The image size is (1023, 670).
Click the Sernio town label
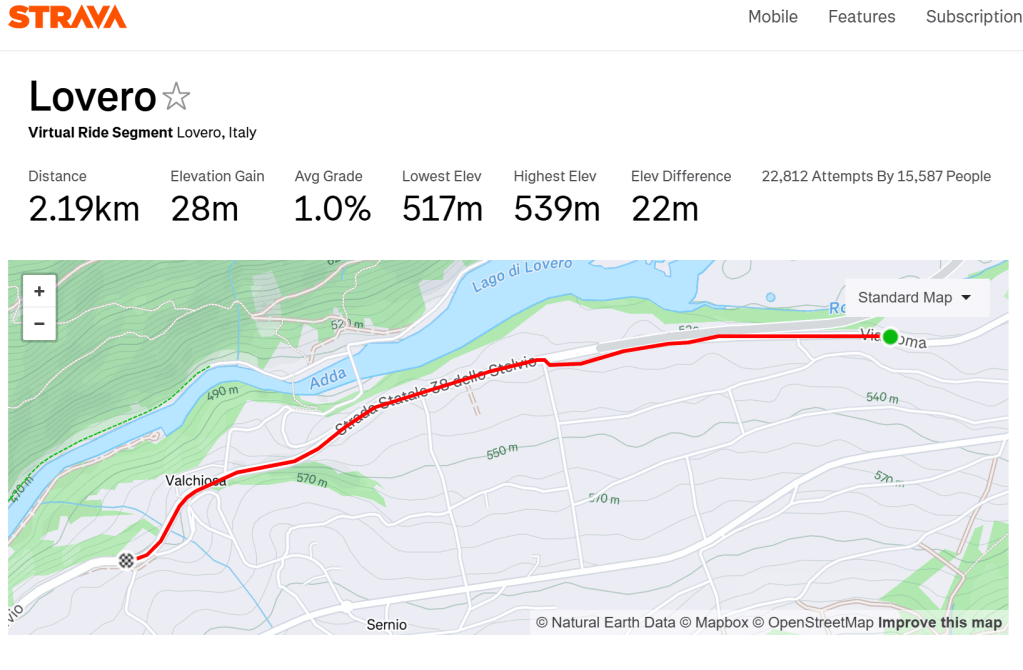(x=387, y=625)
